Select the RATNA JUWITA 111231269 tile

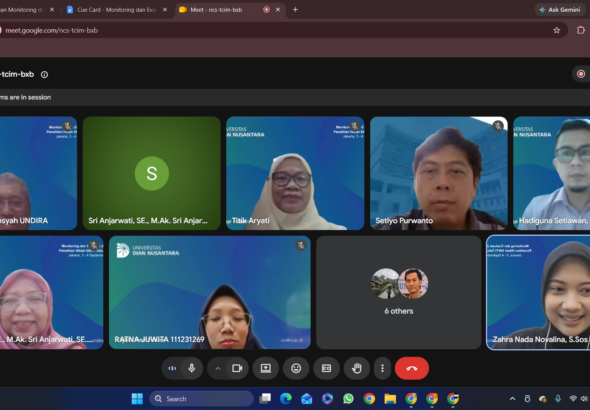point(210,292)
